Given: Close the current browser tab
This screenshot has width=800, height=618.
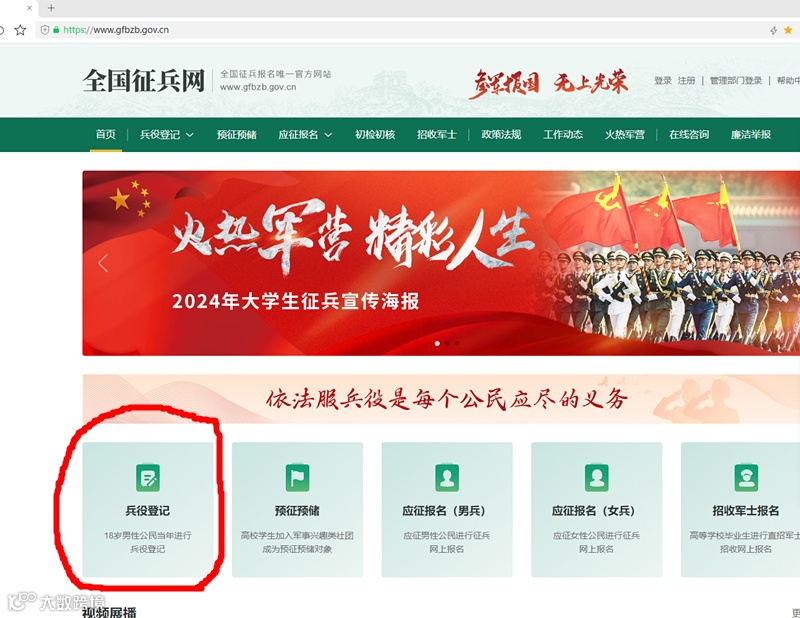Looking at the screenshot, I should 29,8.
